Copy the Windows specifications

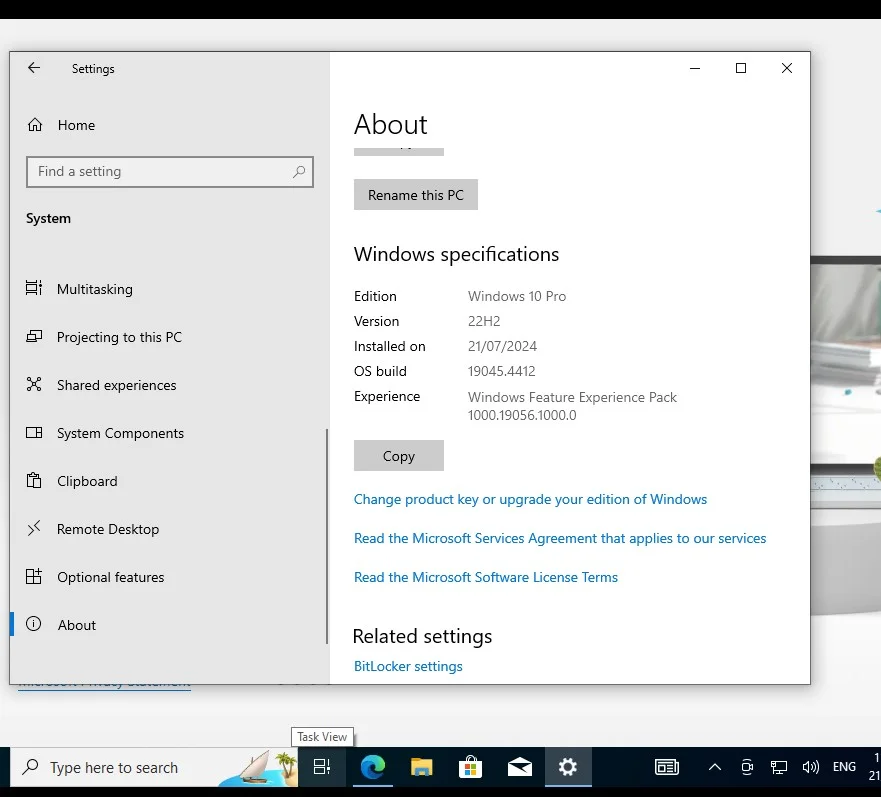pyautogui.click(x=399, y=456)
